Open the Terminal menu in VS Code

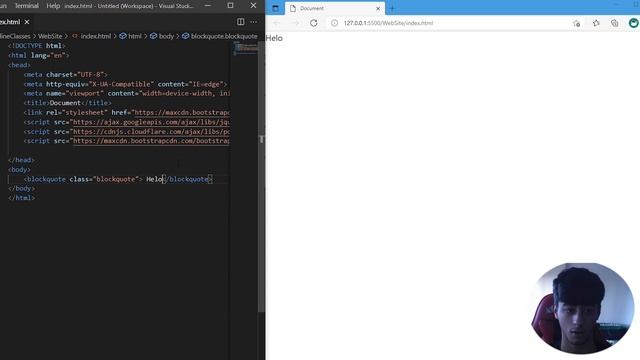point(27,6)
